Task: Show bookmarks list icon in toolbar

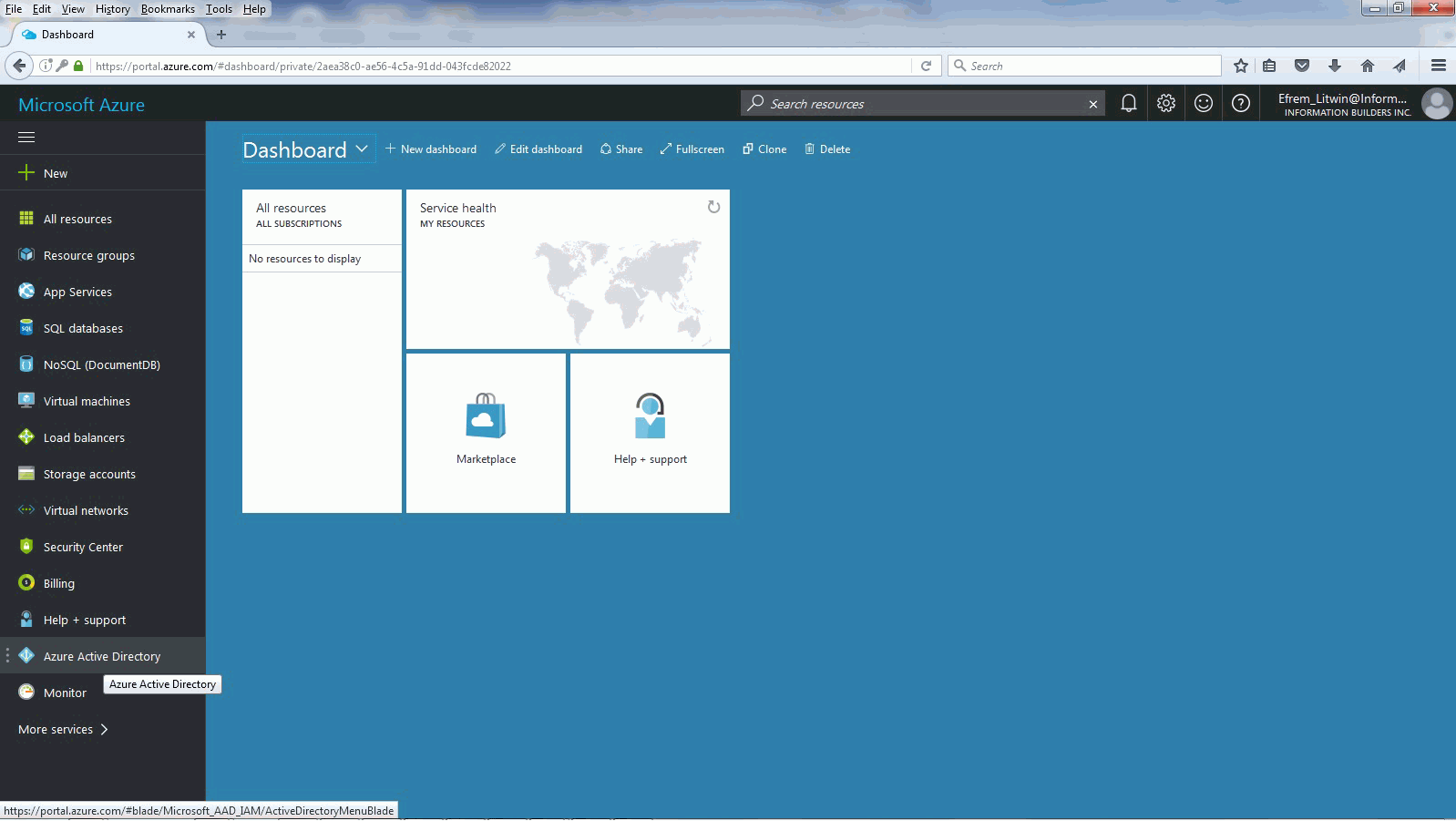Action: click(x=1269, y=66)
